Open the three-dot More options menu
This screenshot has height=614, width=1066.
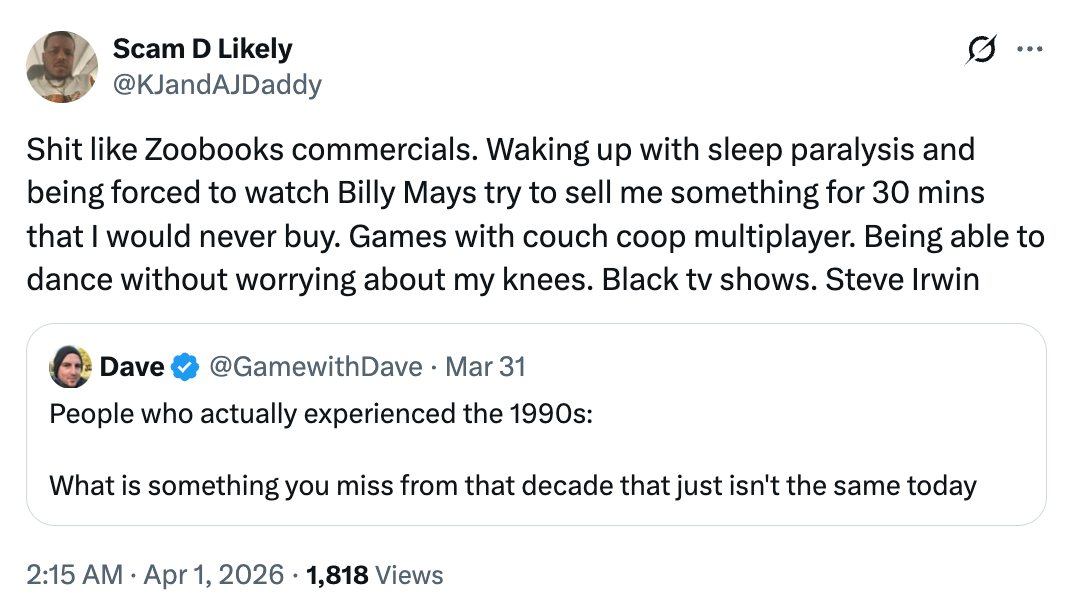tap(1029, 50)
